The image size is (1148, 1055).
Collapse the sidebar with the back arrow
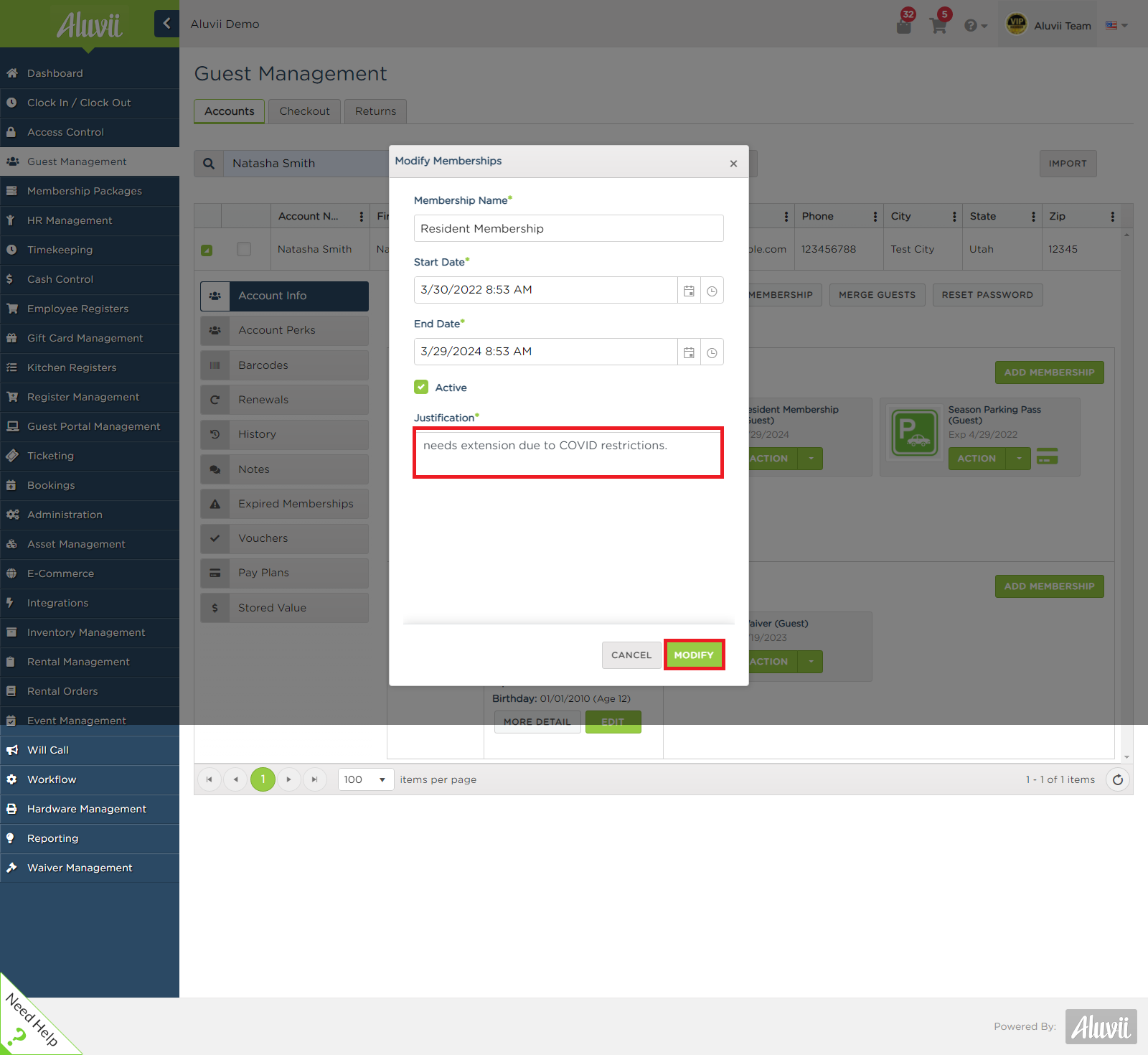166,24
